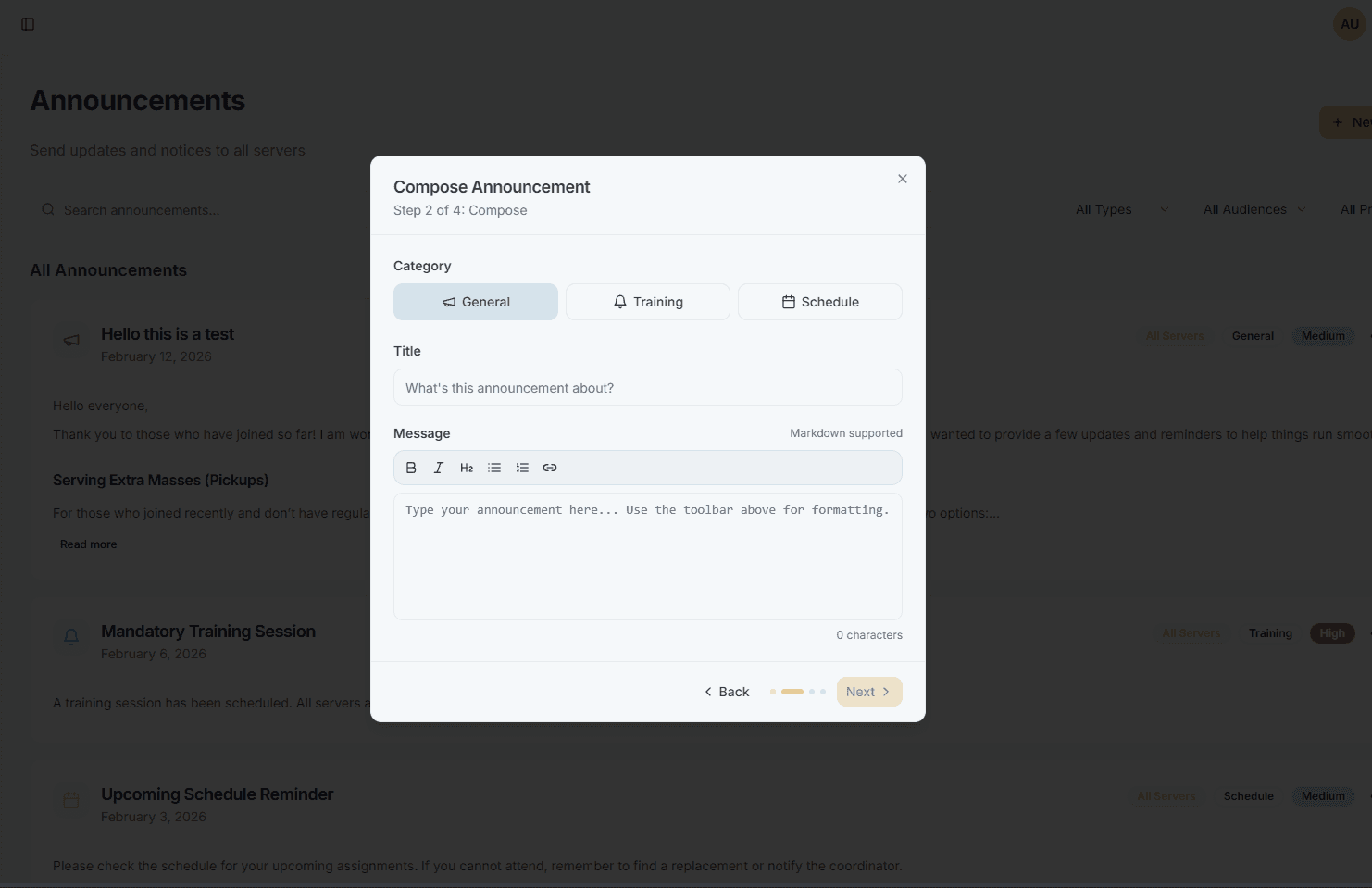Select the Training category

click(647, 301)
